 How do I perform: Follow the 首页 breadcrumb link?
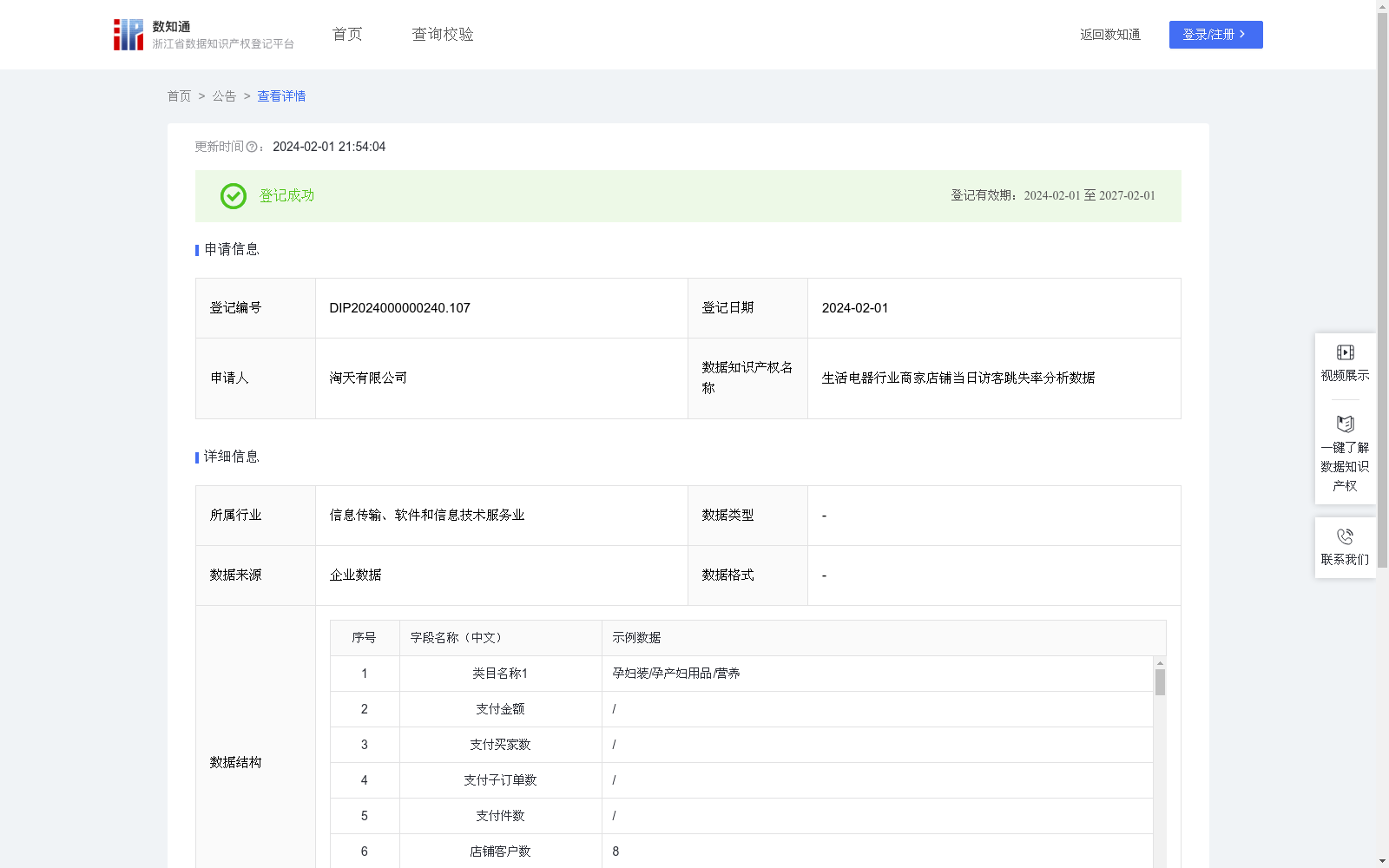(x=179, y=95)
